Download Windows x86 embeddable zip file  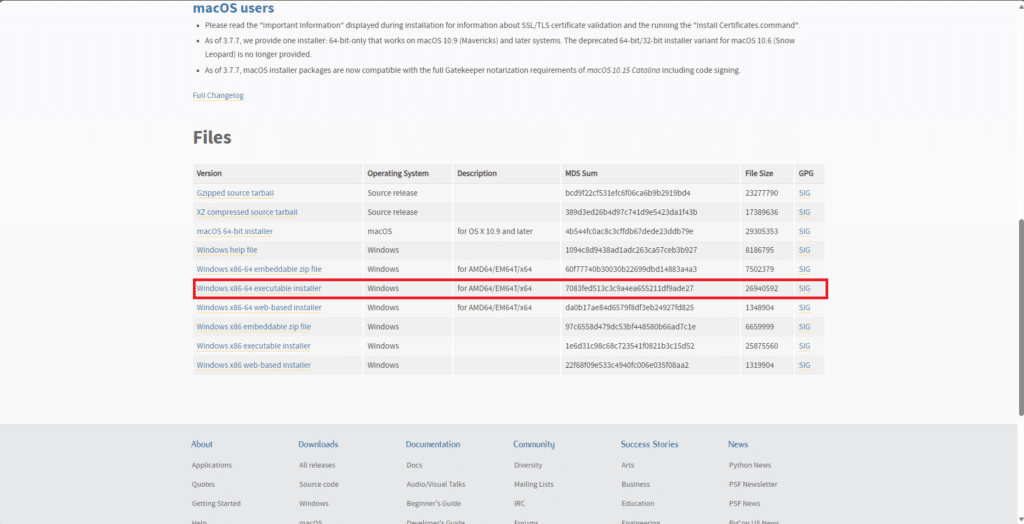click(x=253, y=327)
